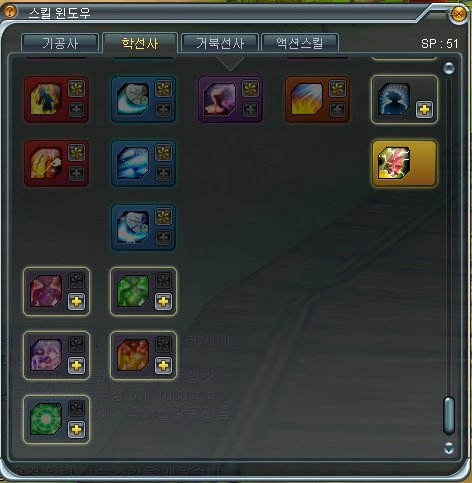The height and width of the screenshot is (483, 472).
Task: Add a point to the green clover gem skill
Action: pyautogui.click(x=163, y=301)
